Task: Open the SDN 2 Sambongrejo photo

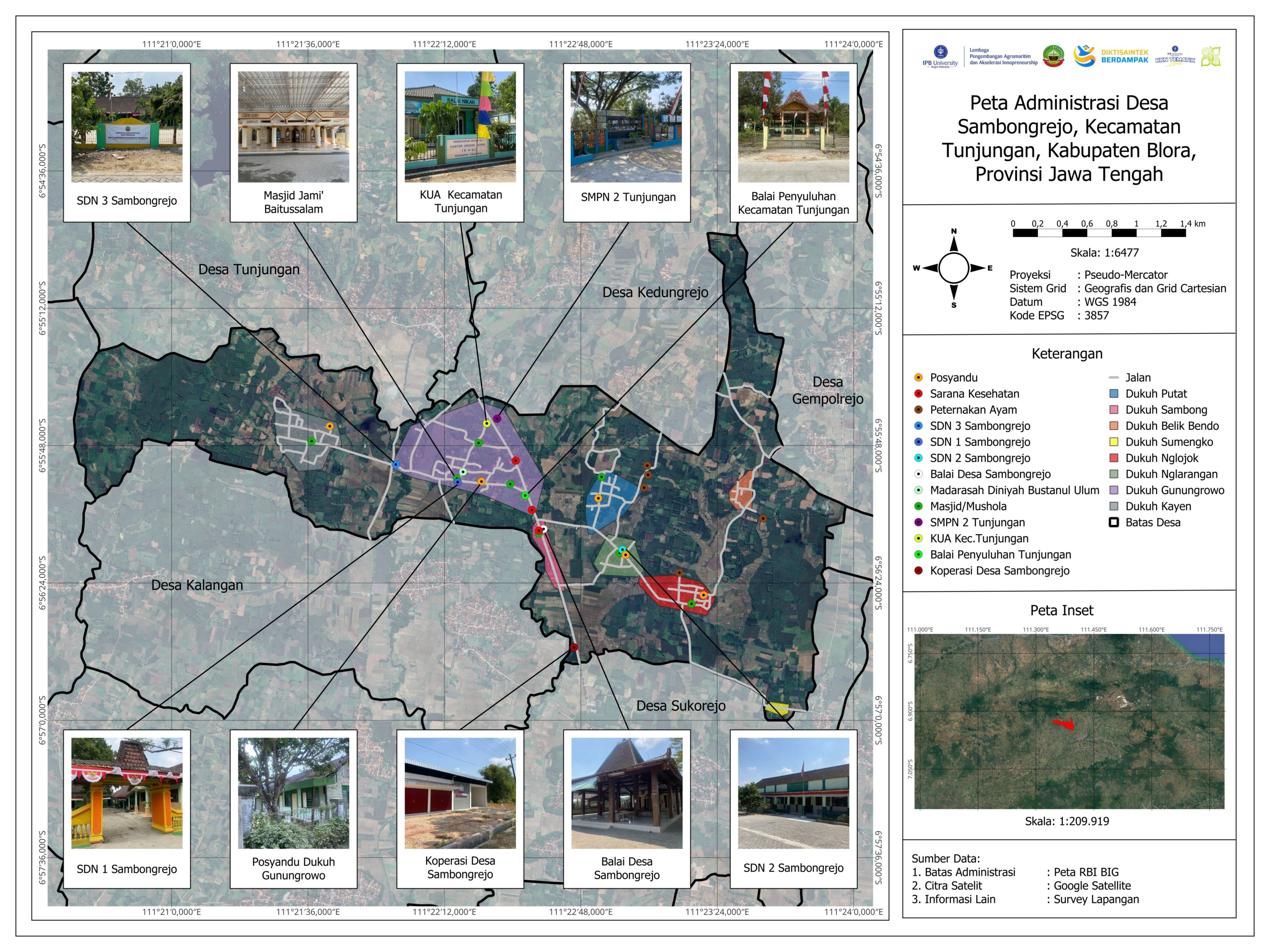Action: pyautogui.click(x=794, y=793)
